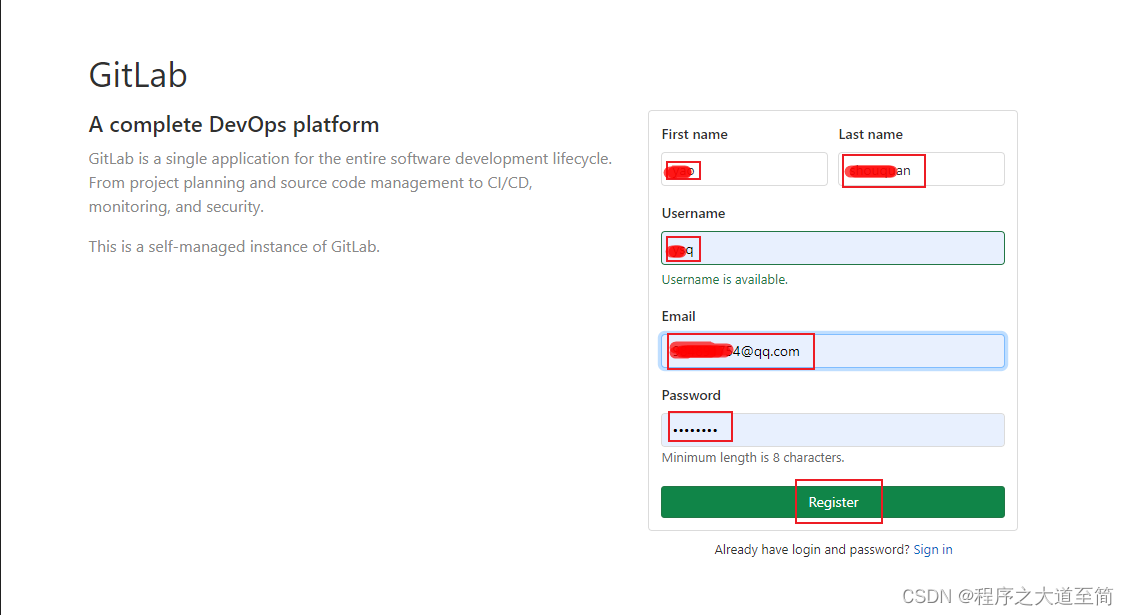Click the 'Email' label
The width and height of the screenshot is (1129, 615).
[x=678, y=316]
